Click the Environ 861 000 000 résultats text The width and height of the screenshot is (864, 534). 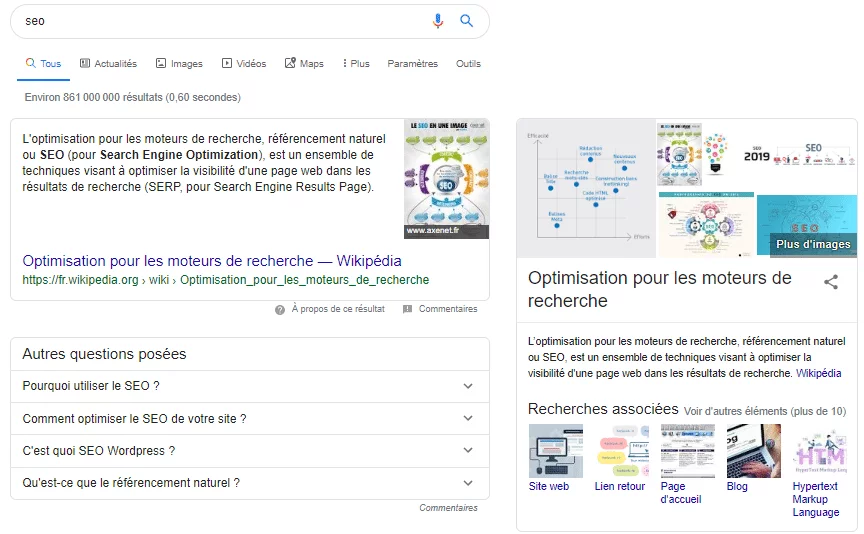point(133,98)
